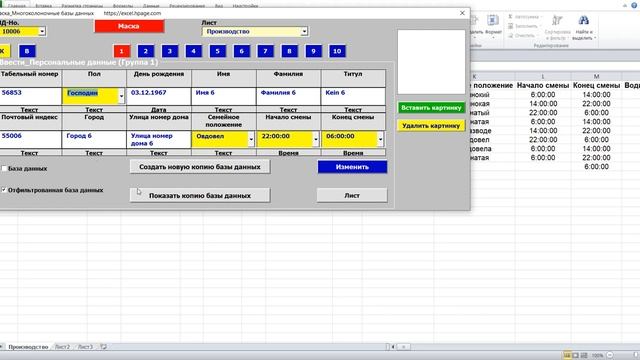Expand the Лист Производство dropdown
Screen dimensions: 640x360
click(304, 31)
